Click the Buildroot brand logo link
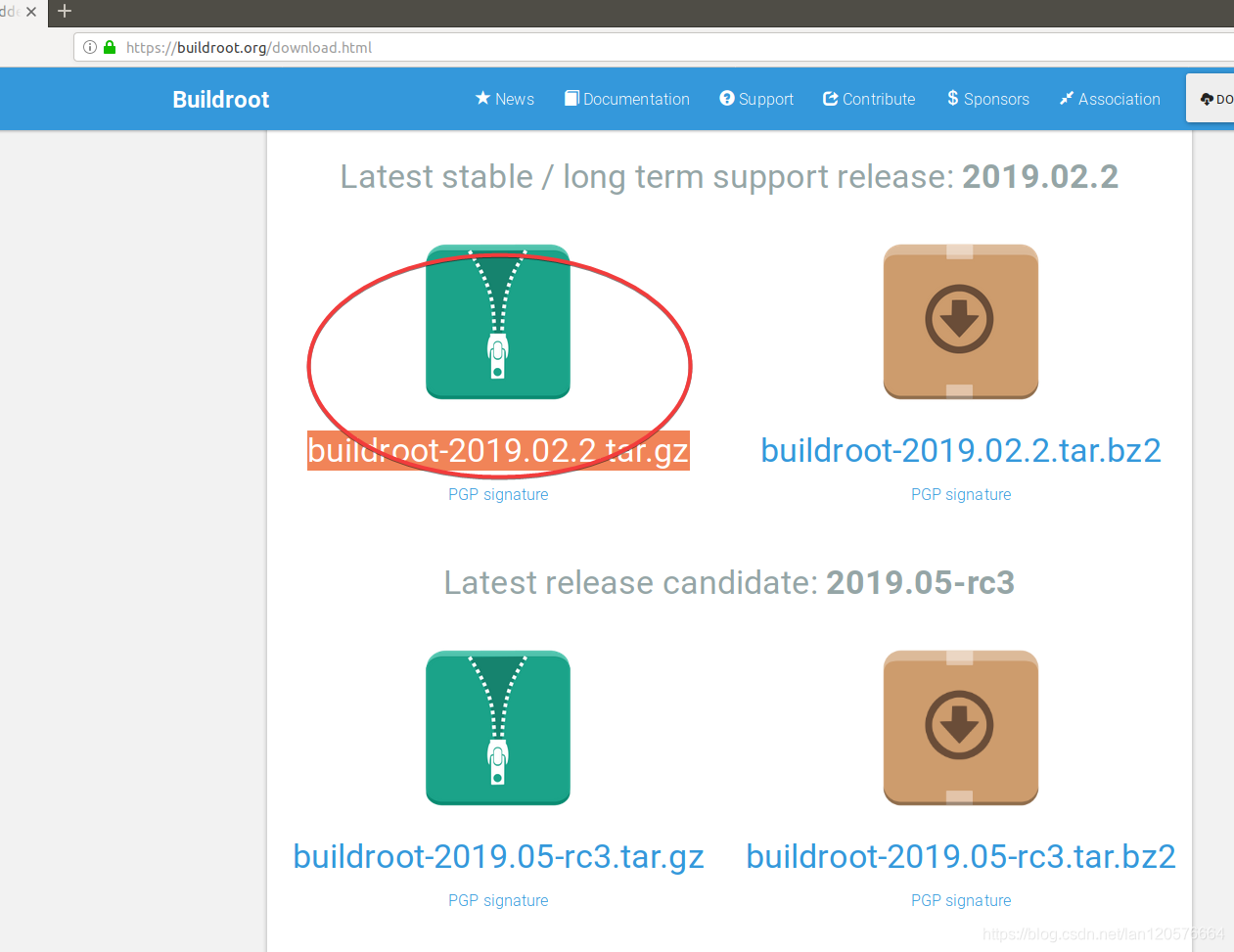This screenshot has width=1234, height=952. tap(221, 99)
